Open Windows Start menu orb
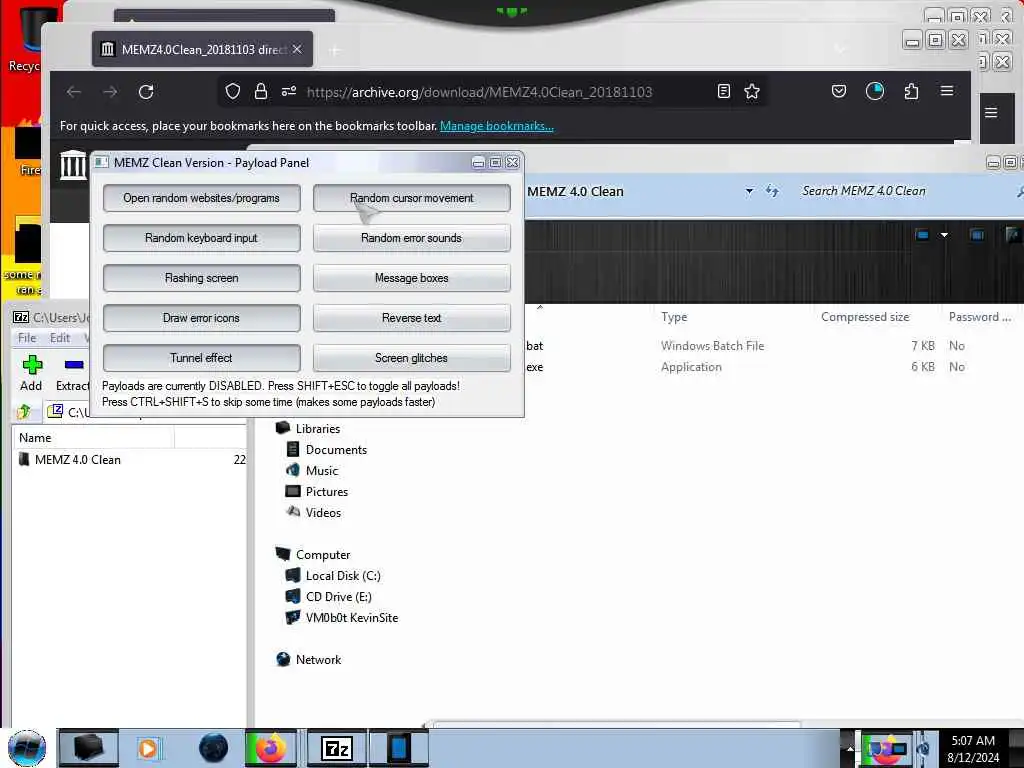 (27, 748)
